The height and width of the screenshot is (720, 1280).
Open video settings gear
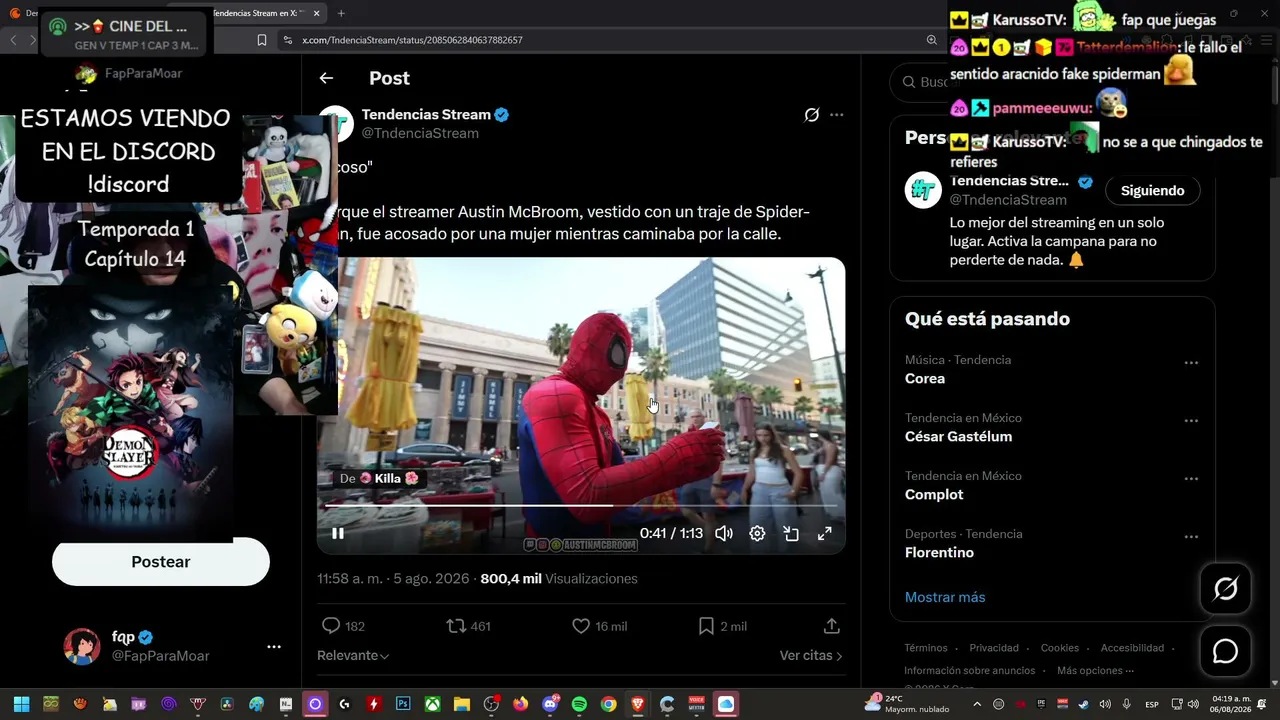point(757,533)
